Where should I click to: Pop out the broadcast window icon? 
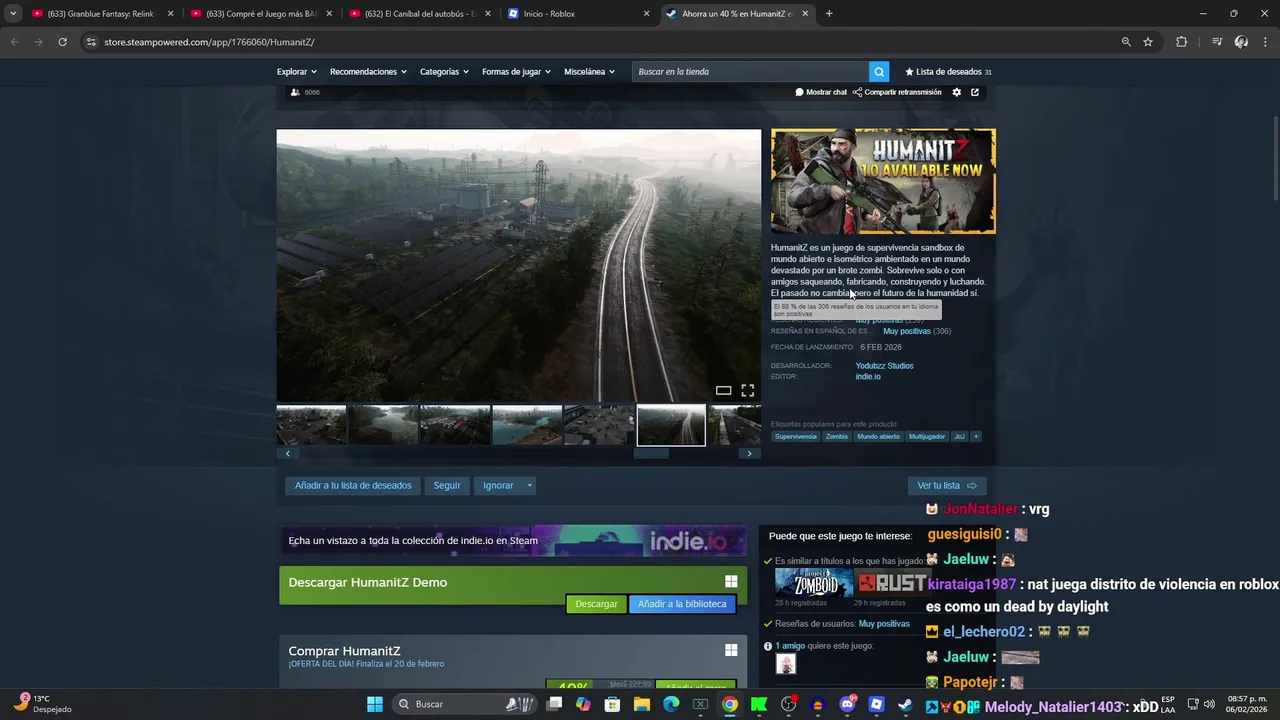(x=975, y=92)
